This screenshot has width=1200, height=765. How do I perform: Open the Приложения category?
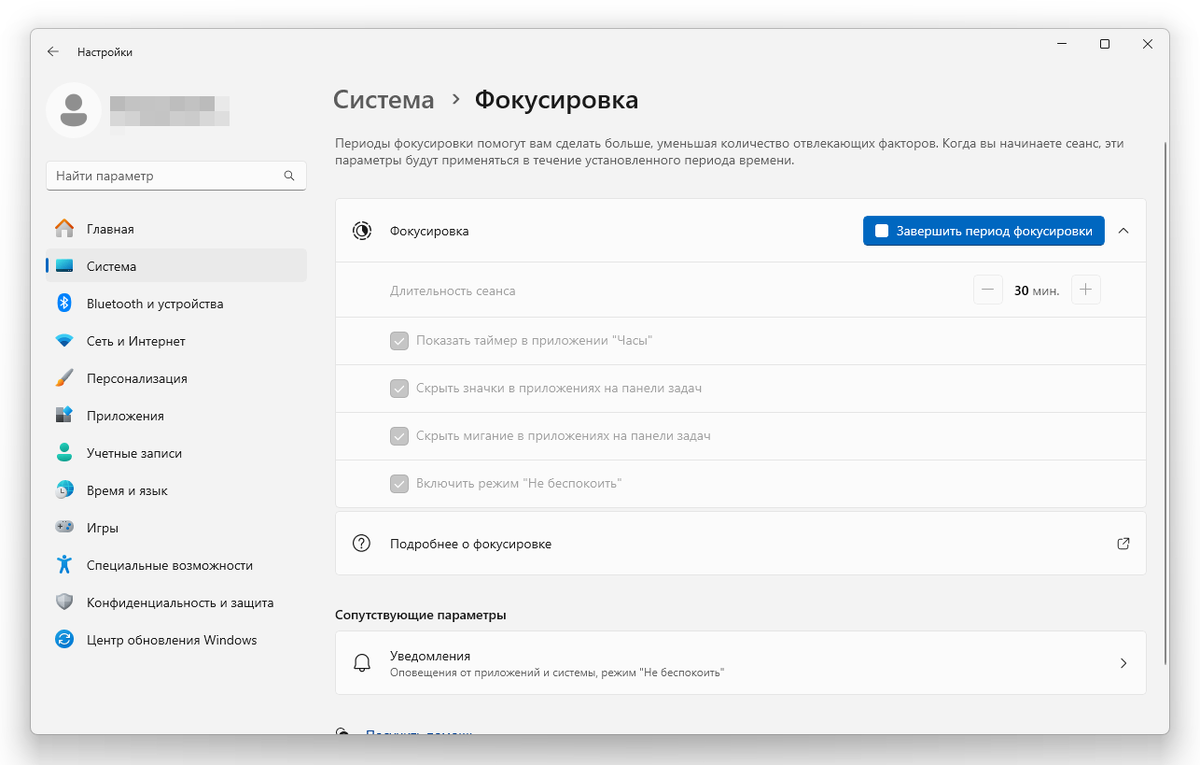[176, 416]
